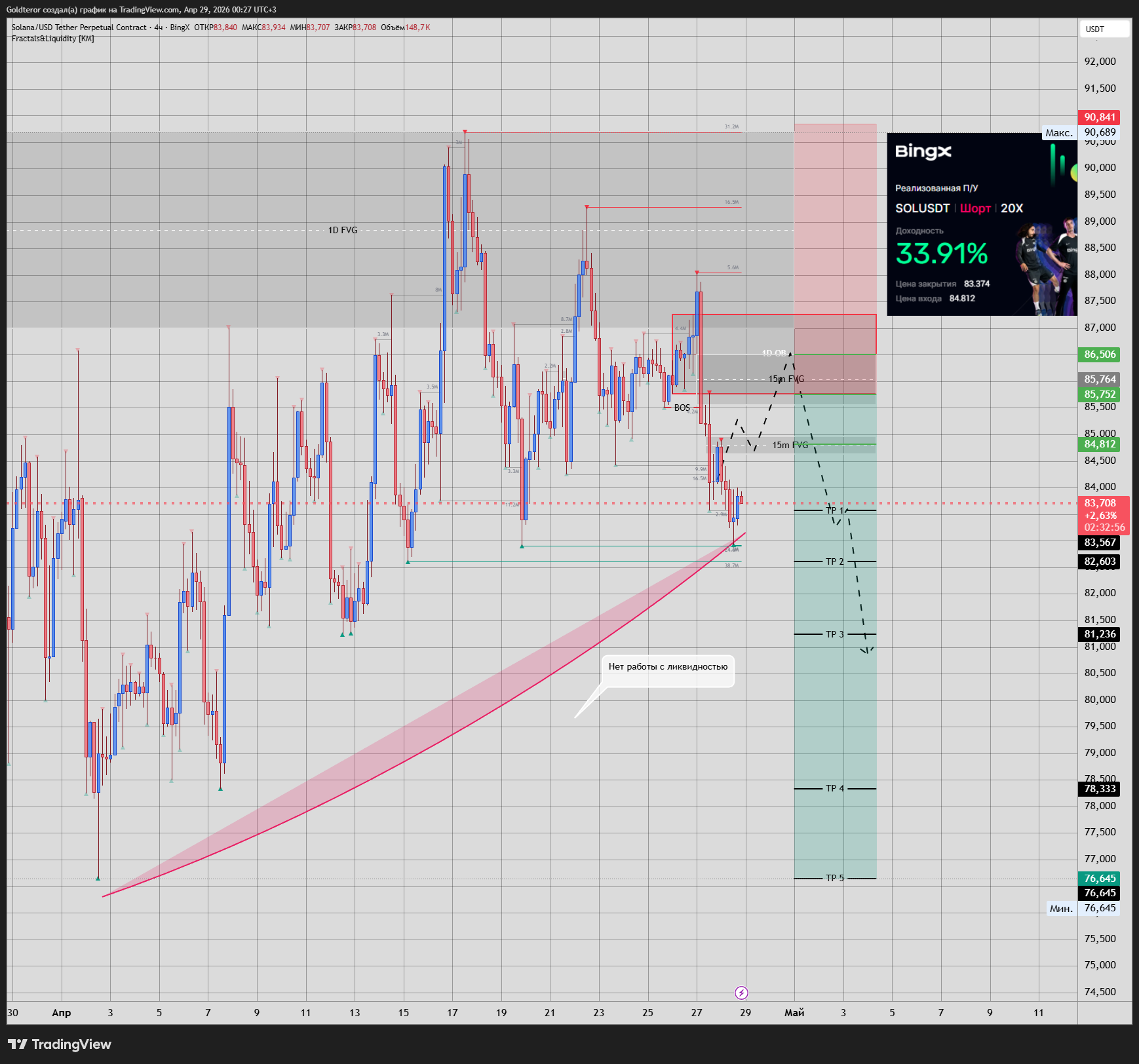This screenshot has width=1139, height=1064.
Task: Click the TradingView logo in the footer
Action: [60, 1044]
